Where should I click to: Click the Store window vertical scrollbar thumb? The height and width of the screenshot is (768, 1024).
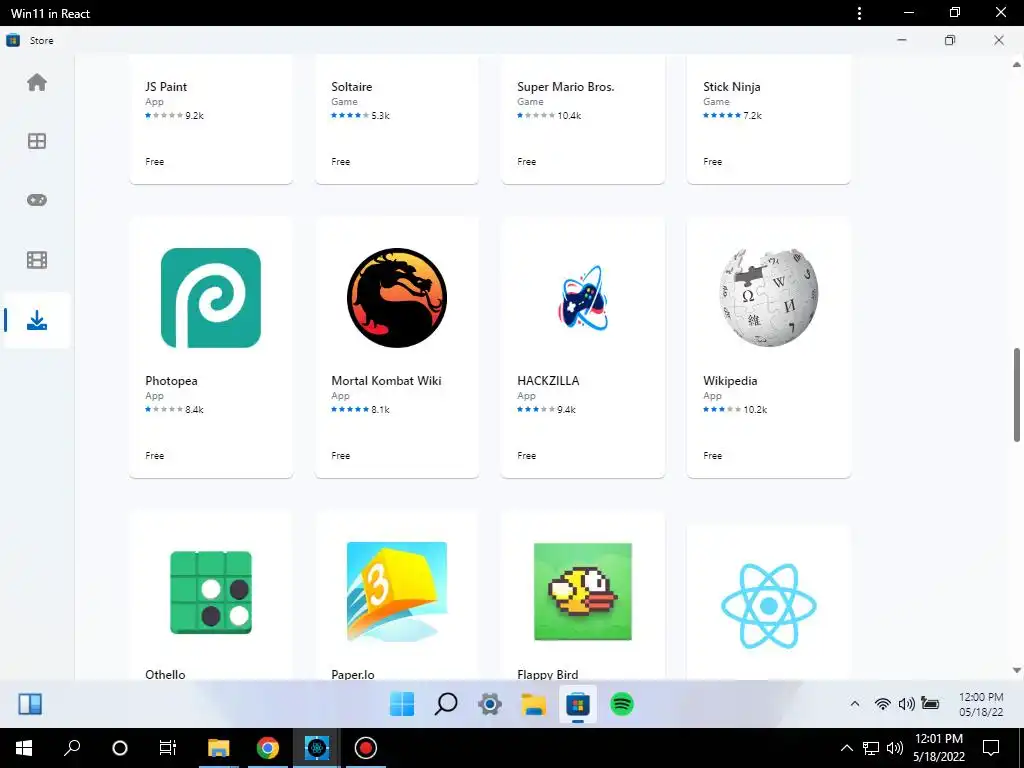tap(1017, 395)
